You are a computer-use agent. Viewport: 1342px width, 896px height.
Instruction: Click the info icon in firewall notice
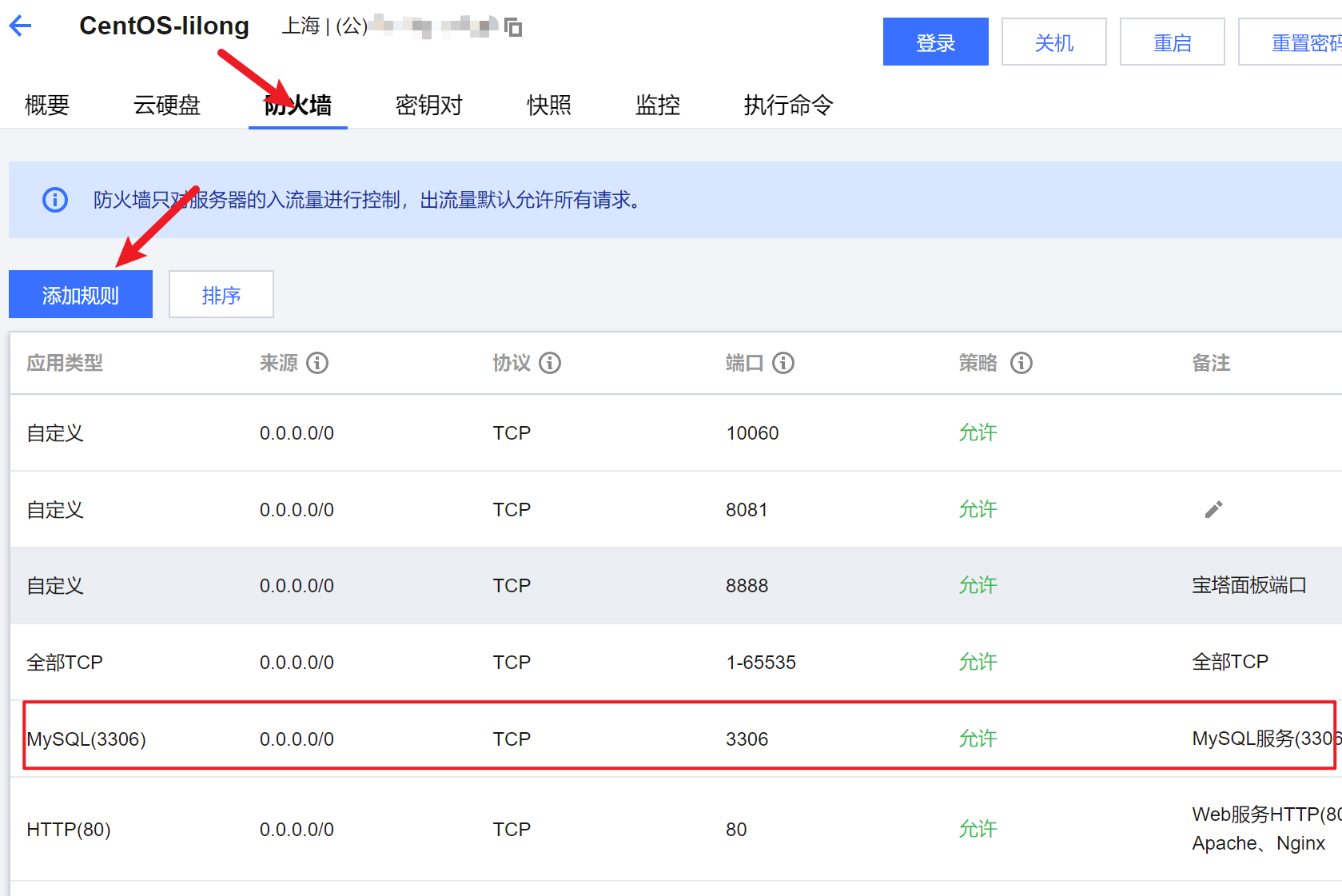point(55,200)
